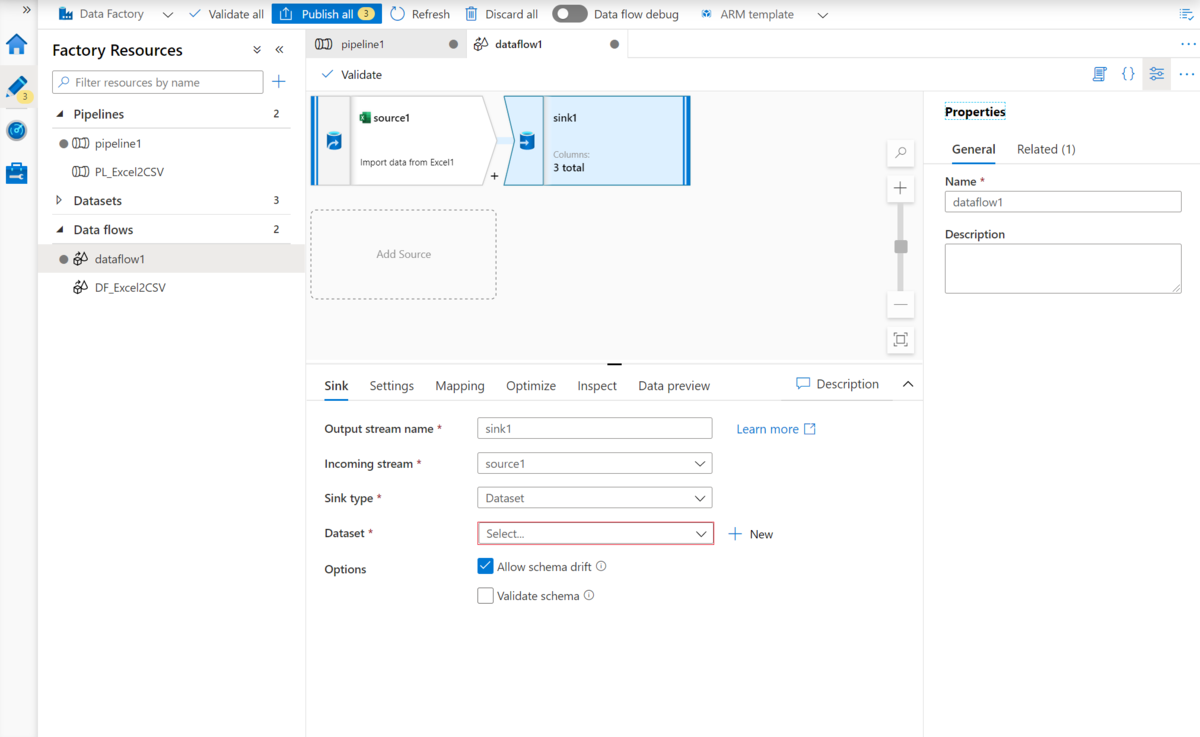
Task: Zoom out the canvas with minus
Action: pos(901,304)
